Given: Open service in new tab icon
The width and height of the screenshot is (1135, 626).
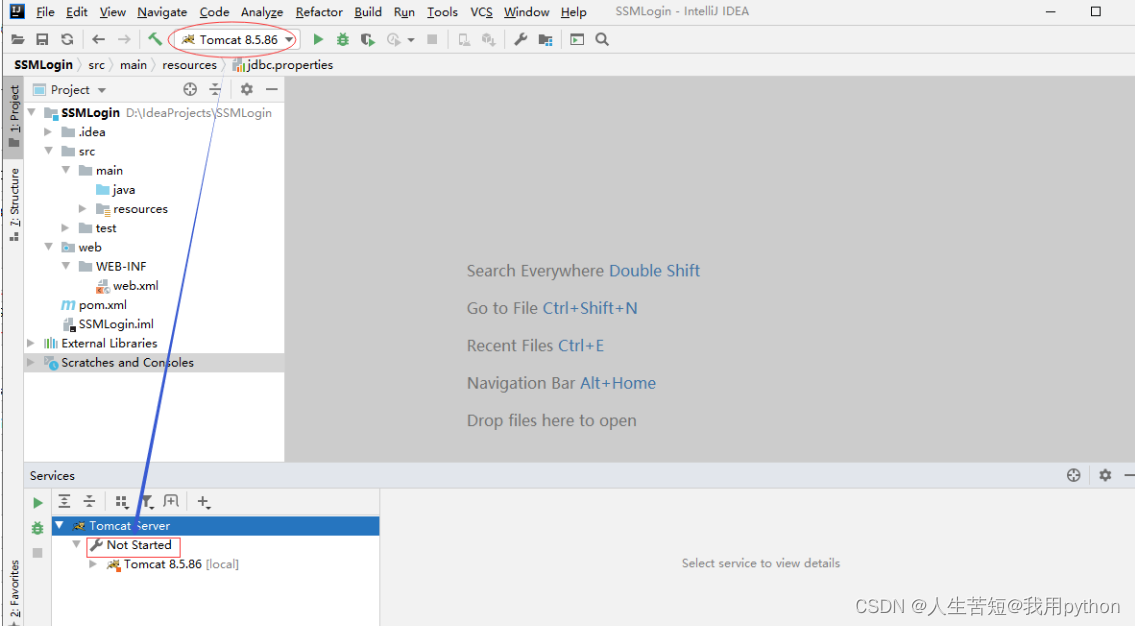Looking at the screenshot, I should point(171,501).
